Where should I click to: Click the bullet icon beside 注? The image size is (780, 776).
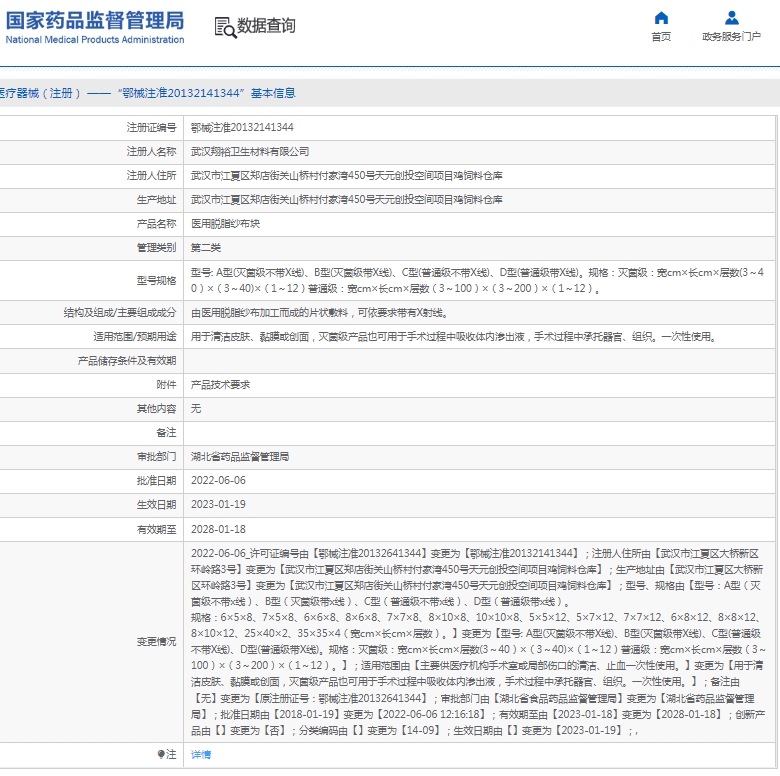[x=161, y=755]
